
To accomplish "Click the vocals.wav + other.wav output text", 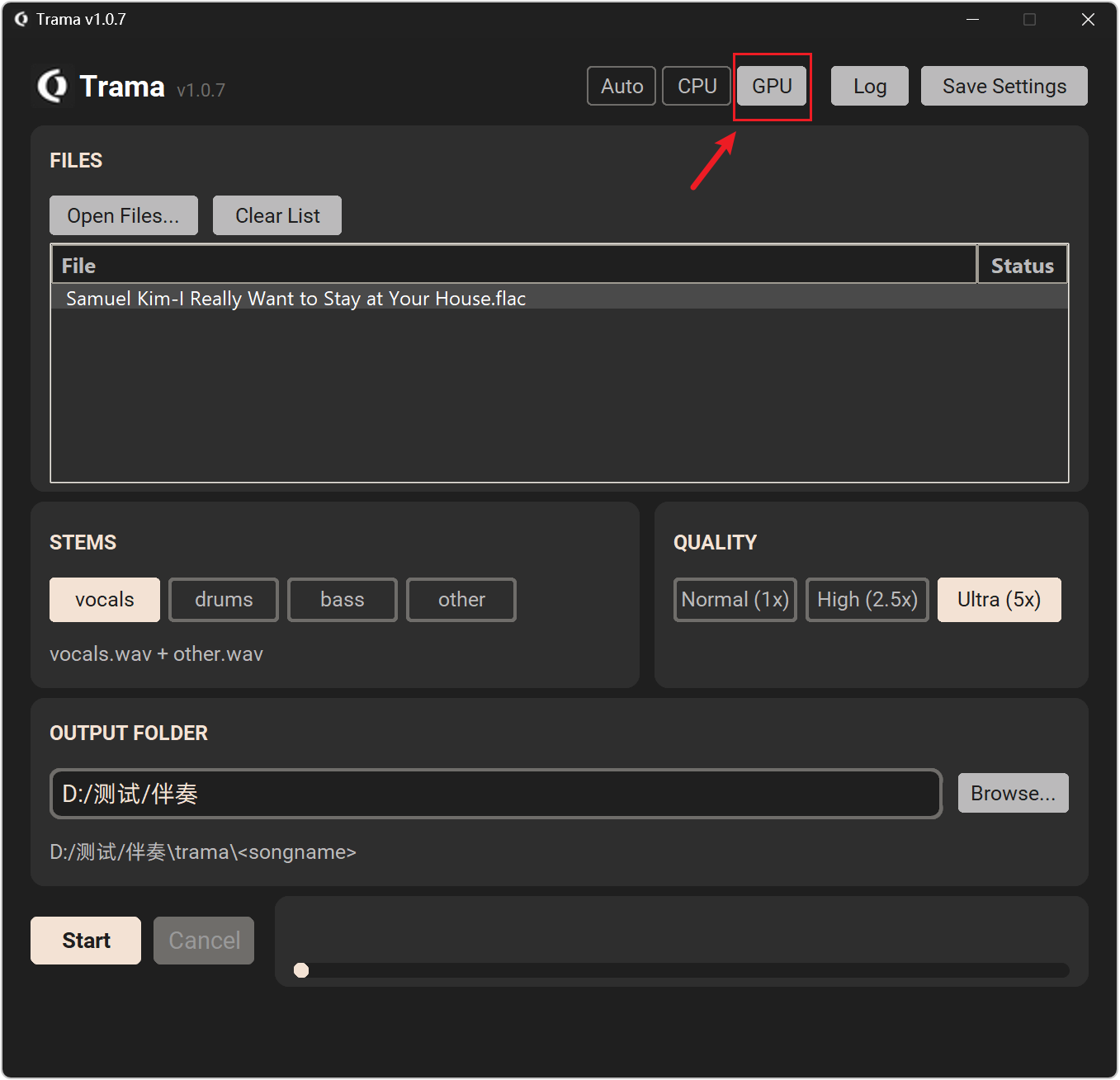I will (156, 654).
